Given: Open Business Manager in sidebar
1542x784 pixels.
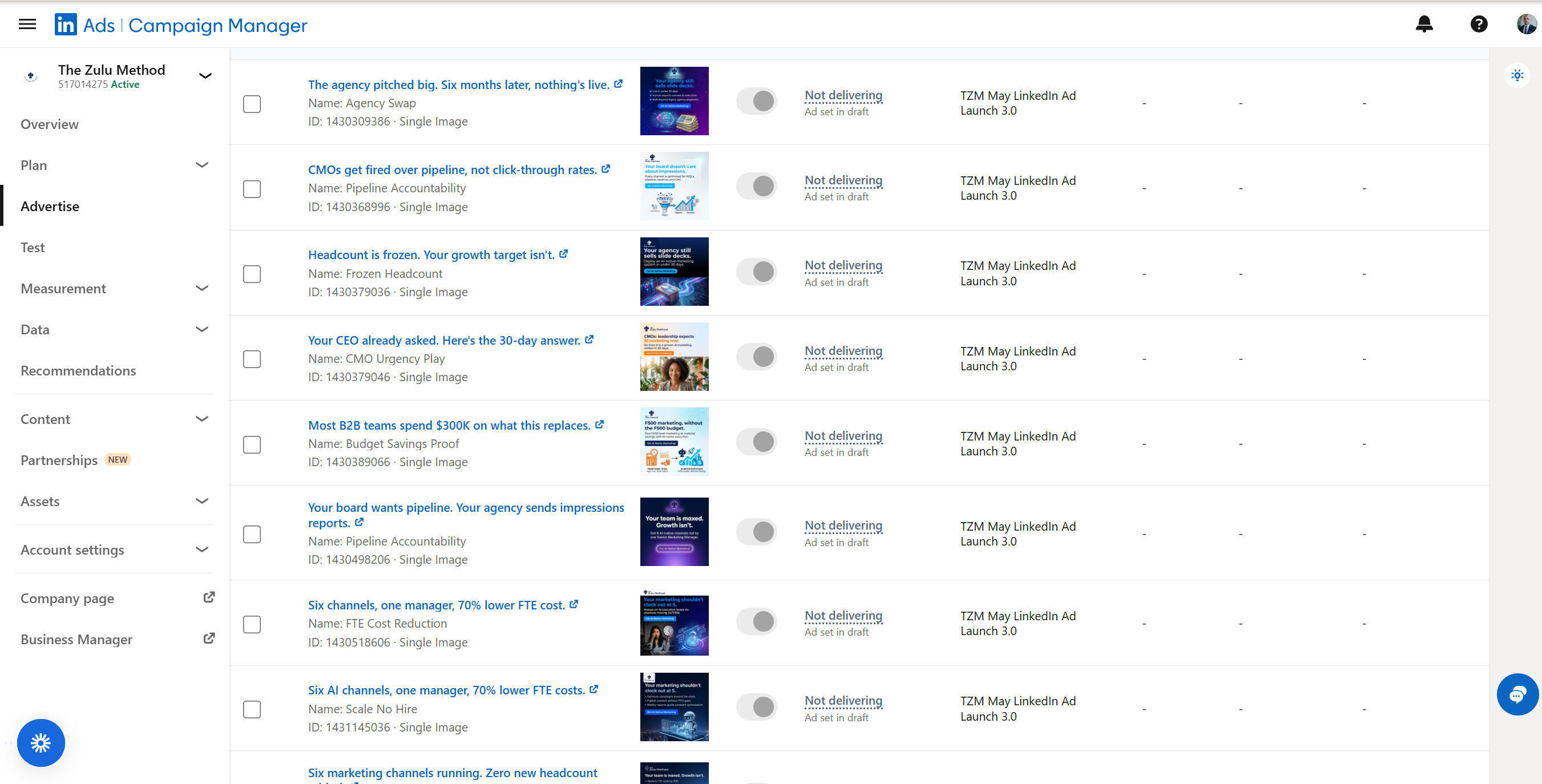Looking at the screenshot, I should coord(76,639).
